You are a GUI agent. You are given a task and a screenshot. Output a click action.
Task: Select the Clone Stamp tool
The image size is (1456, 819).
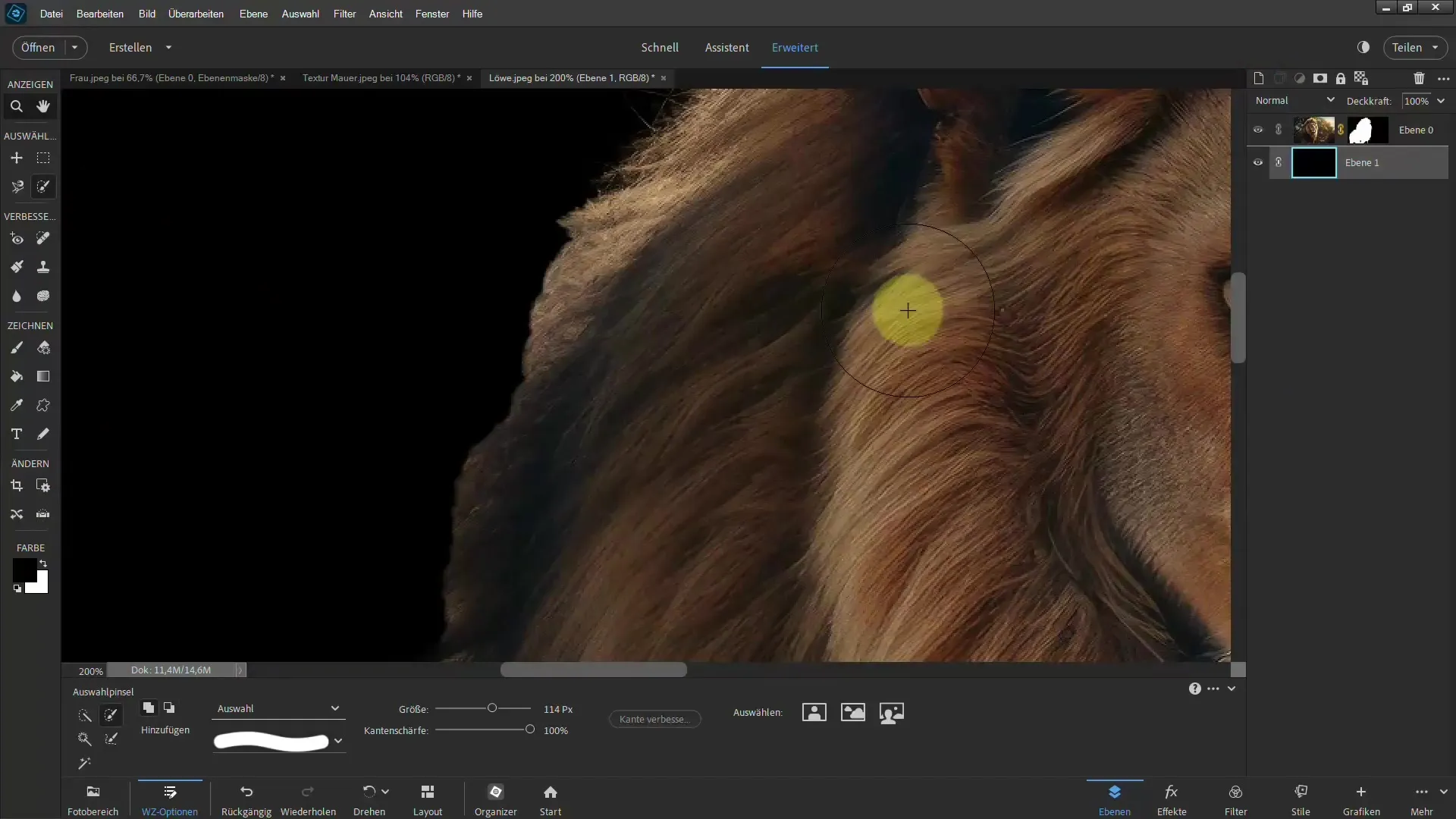pyautogui.click(x=43, y=267)
